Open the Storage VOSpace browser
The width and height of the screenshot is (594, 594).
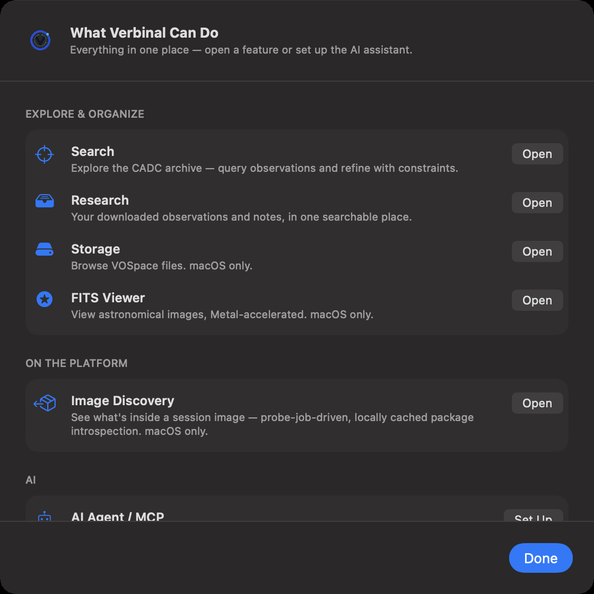coord(537,252)
